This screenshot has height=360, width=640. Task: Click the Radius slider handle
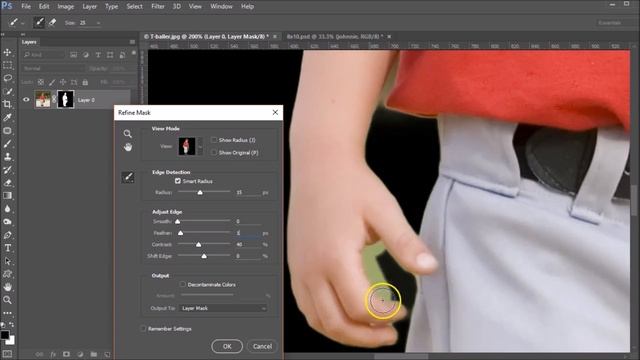(x=200, y=192)
